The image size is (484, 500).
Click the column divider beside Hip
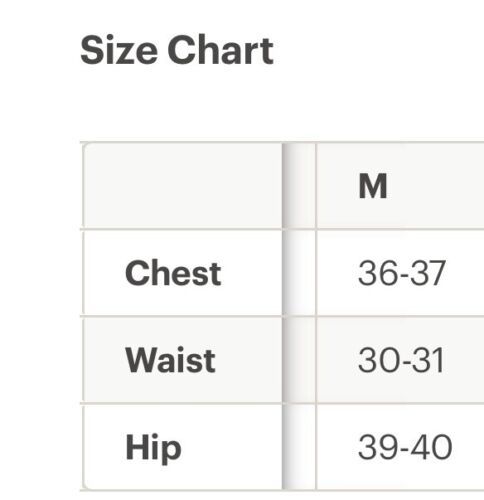pyautogui.click(x=299, y=447)
